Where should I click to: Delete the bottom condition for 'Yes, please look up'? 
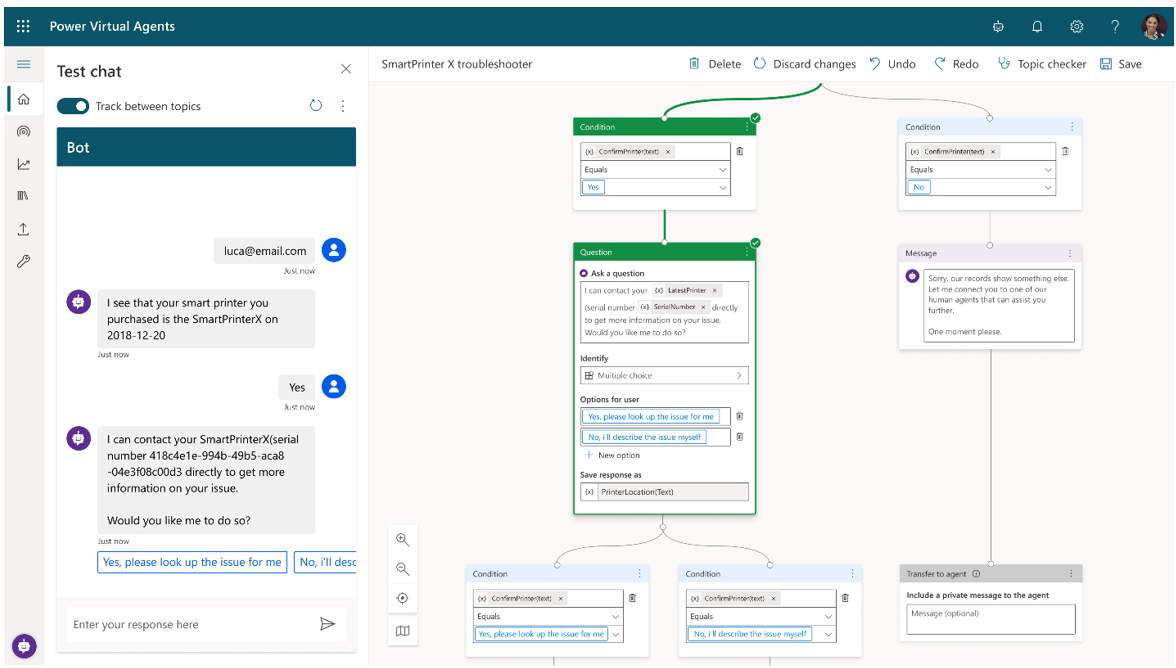coord(632,598)
